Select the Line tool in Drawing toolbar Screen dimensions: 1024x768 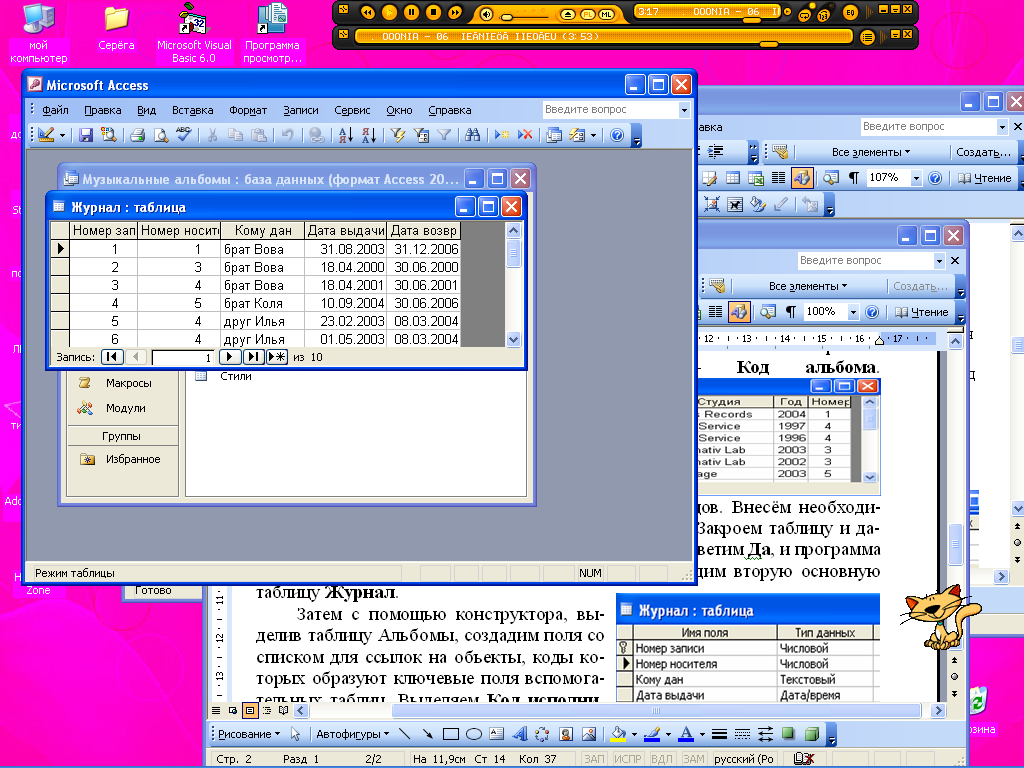click(x=404, y=734)
